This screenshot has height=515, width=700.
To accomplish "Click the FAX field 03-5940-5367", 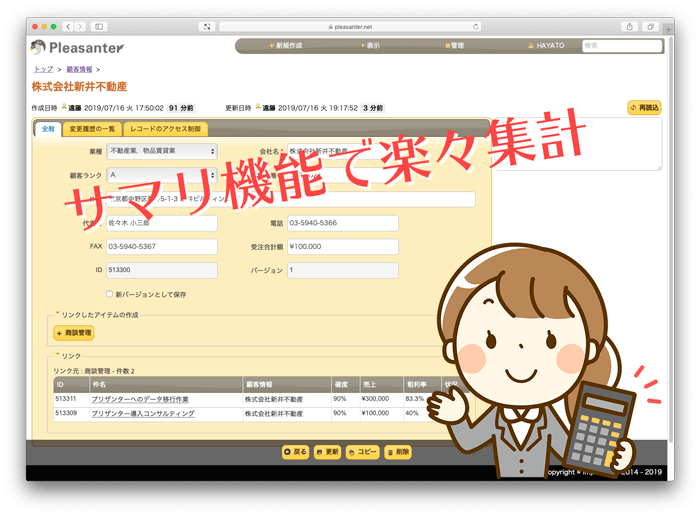I will pyautogui.click(x=162, y=247).
